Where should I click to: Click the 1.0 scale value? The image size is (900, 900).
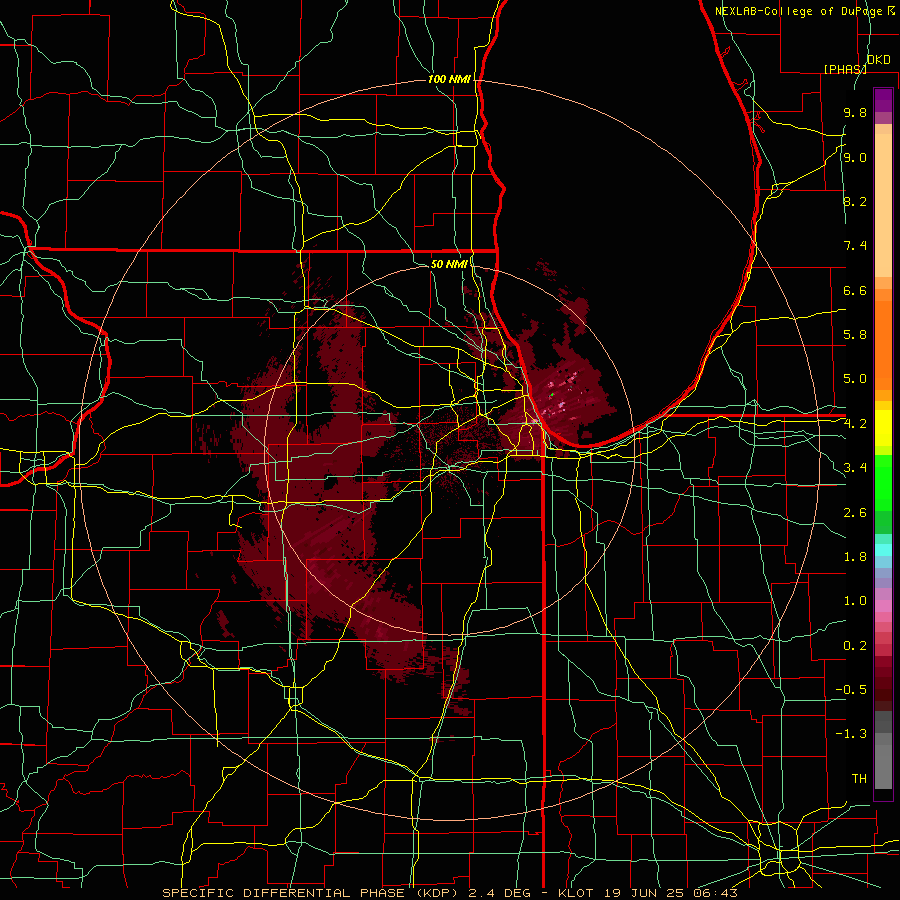pyautogui.click(x=855, y=601)
